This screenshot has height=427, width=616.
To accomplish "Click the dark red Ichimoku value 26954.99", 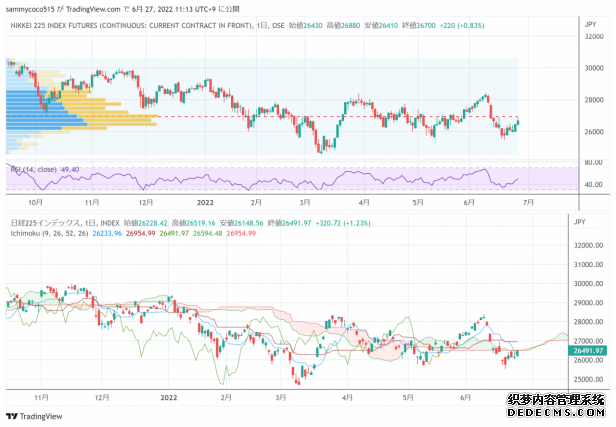I will [x=141, y=233].
